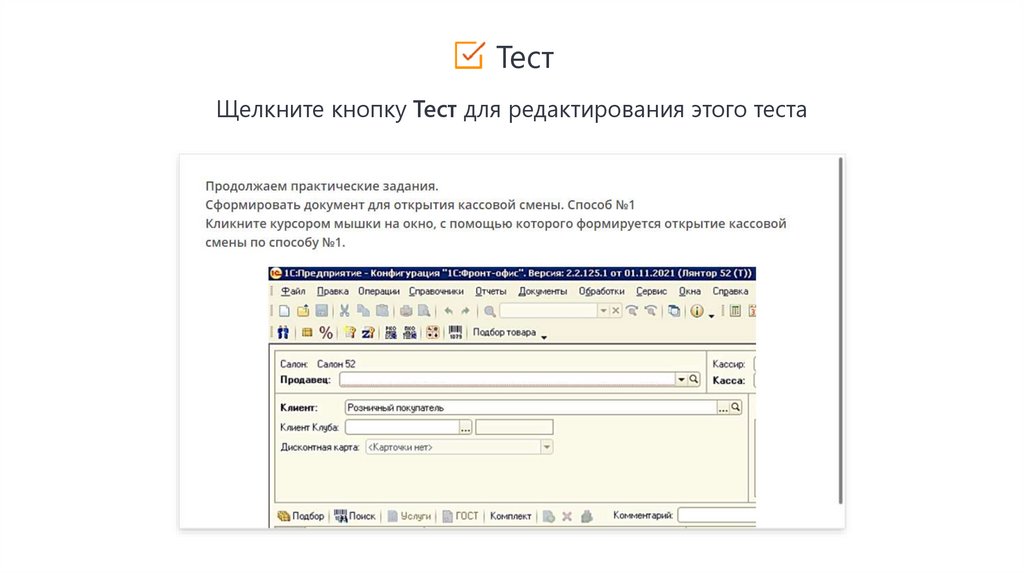
Task: Click the Услуги button
Action: click(409, 516)
